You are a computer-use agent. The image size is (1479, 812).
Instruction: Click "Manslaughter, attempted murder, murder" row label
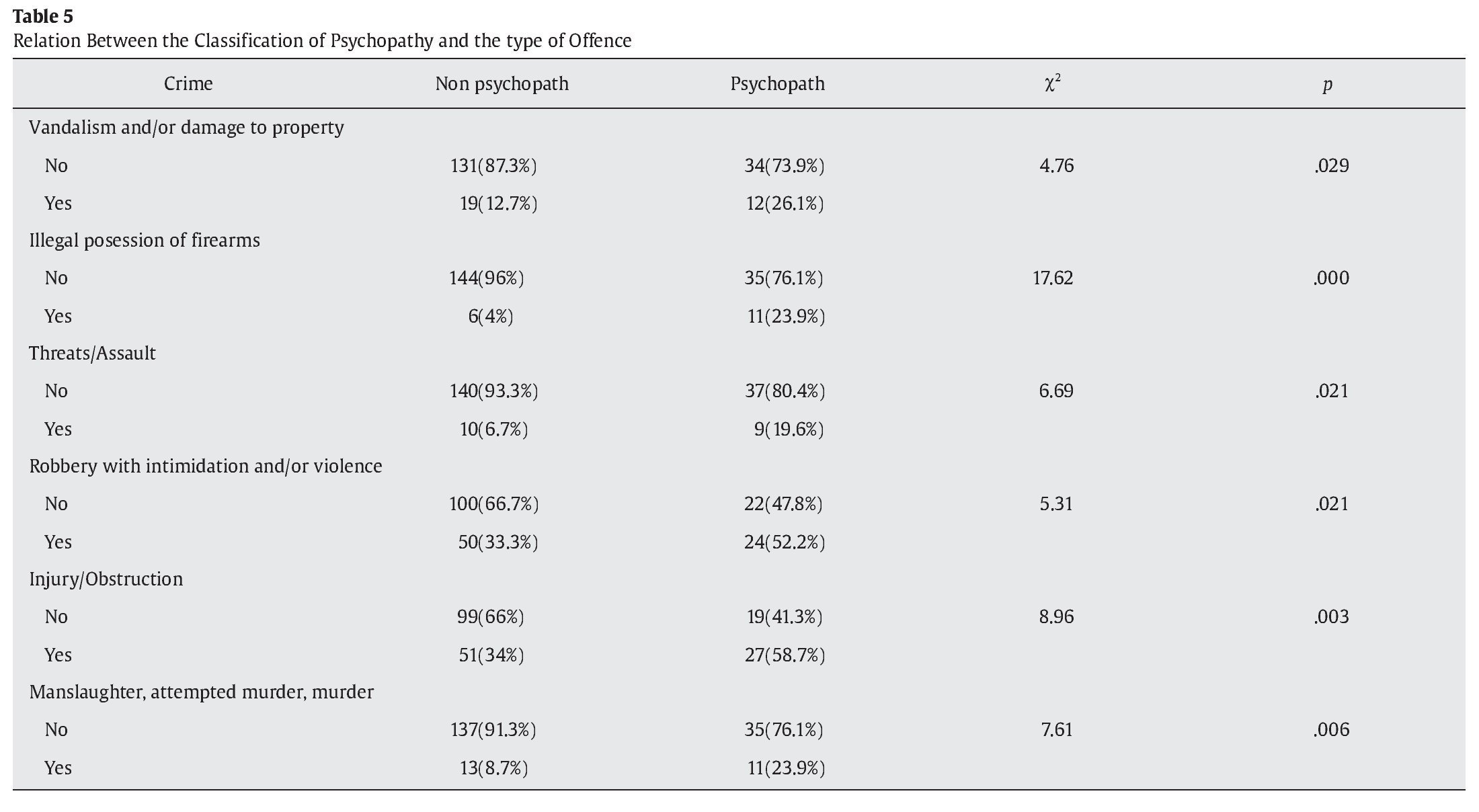coord(201,692)
